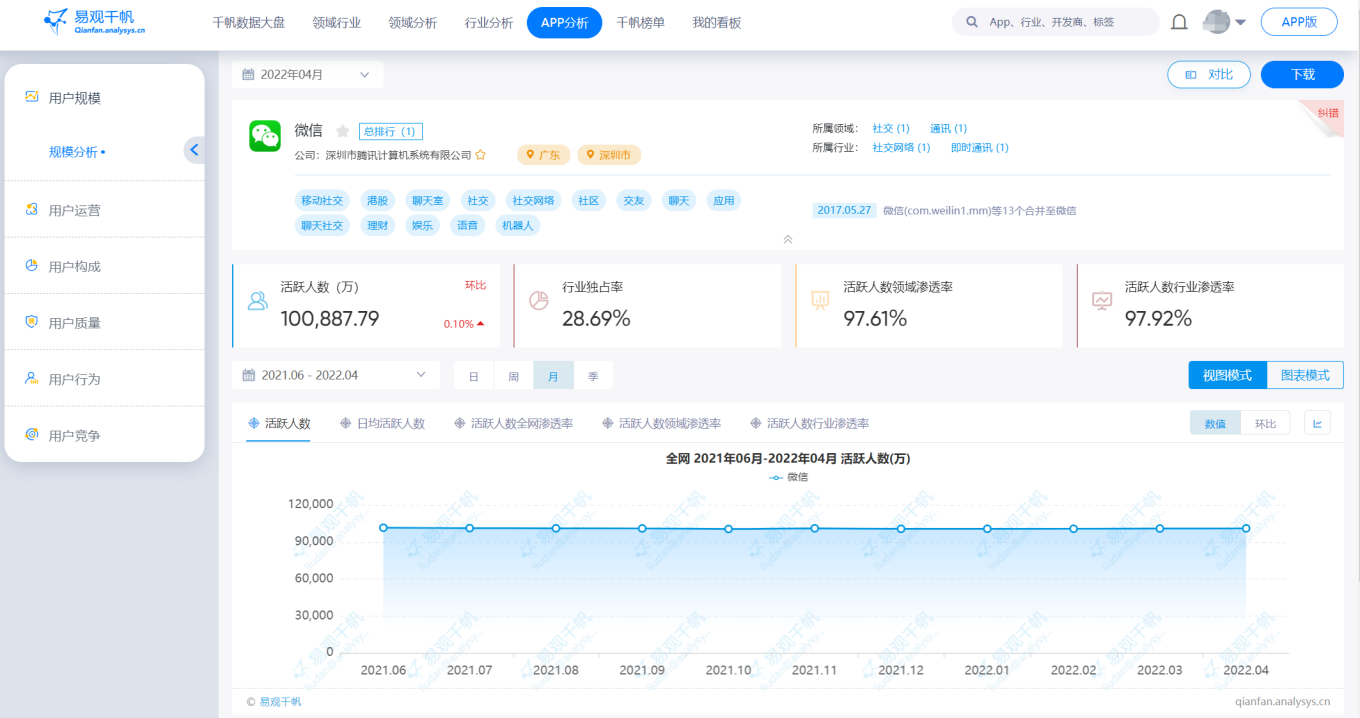Switch to 视图模式
This screenshot has width=1360, height=718.
[1227, 375]
